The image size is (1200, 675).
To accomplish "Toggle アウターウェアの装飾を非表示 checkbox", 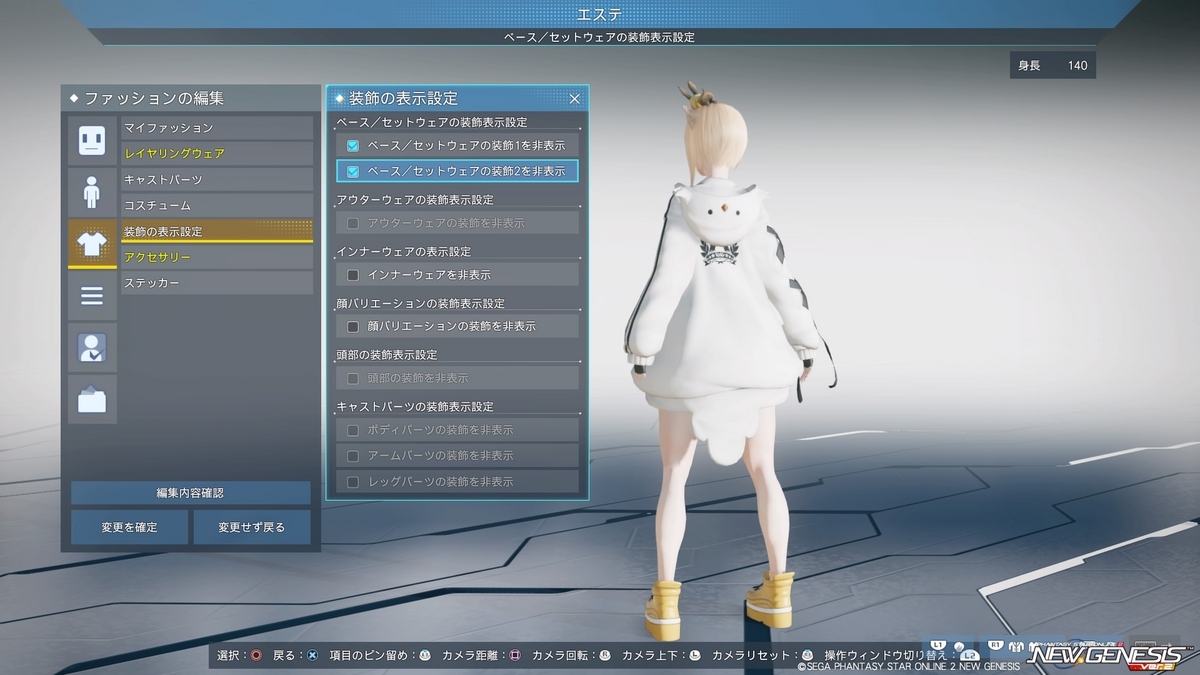I will (353, 223).
